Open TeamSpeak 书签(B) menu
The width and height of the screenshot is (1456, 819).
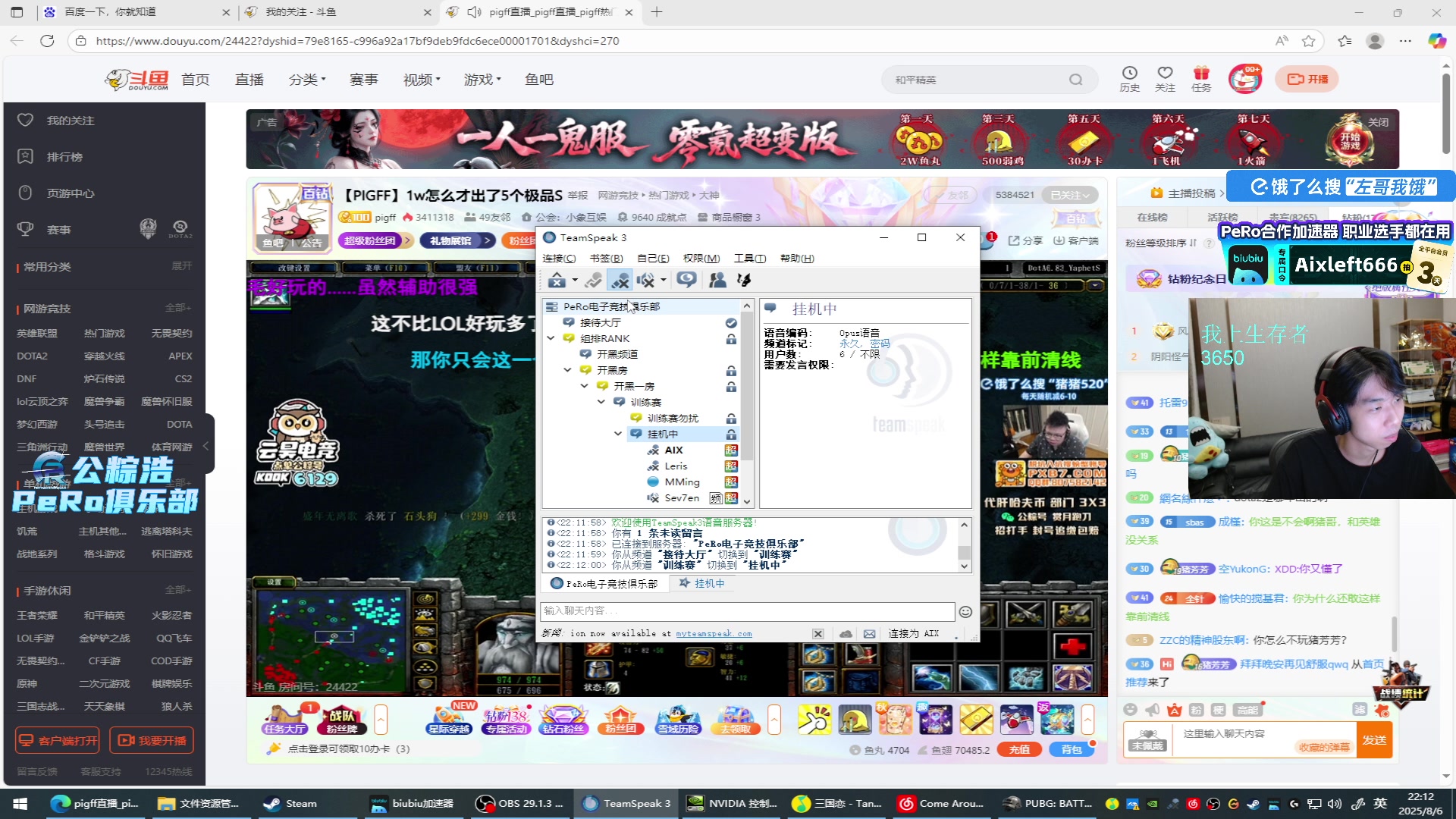[x=606, y=259]
